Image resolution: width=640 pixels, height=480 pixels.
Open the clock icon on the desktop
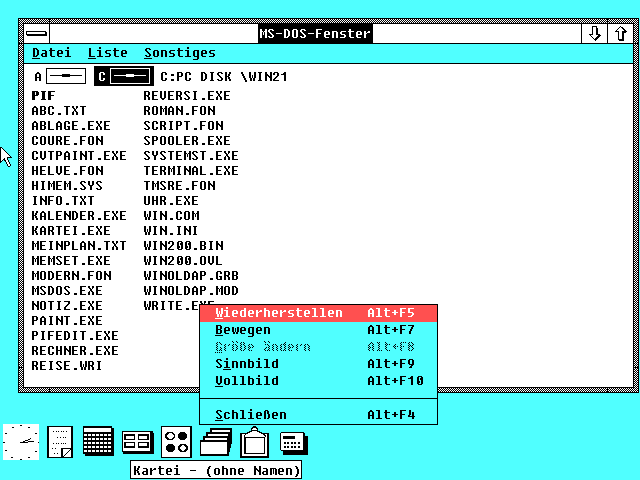coord(21,442)
